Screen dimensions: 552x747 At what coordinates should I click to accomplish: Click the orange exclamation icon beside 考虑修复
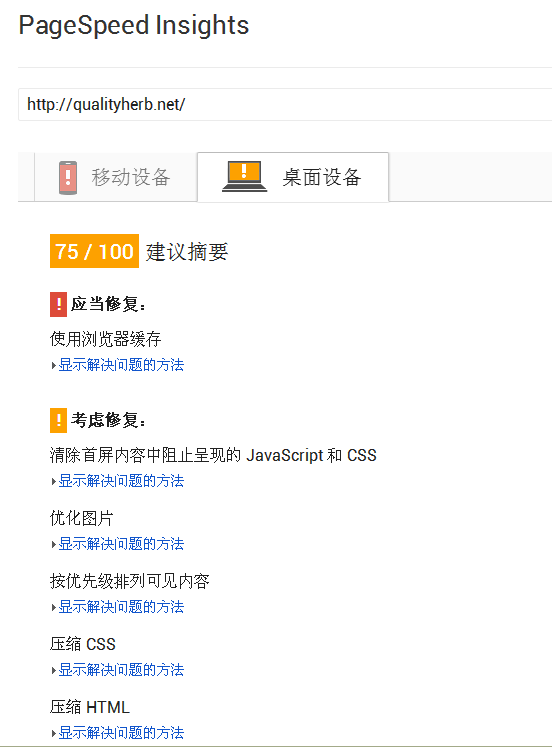click(59, 420)
